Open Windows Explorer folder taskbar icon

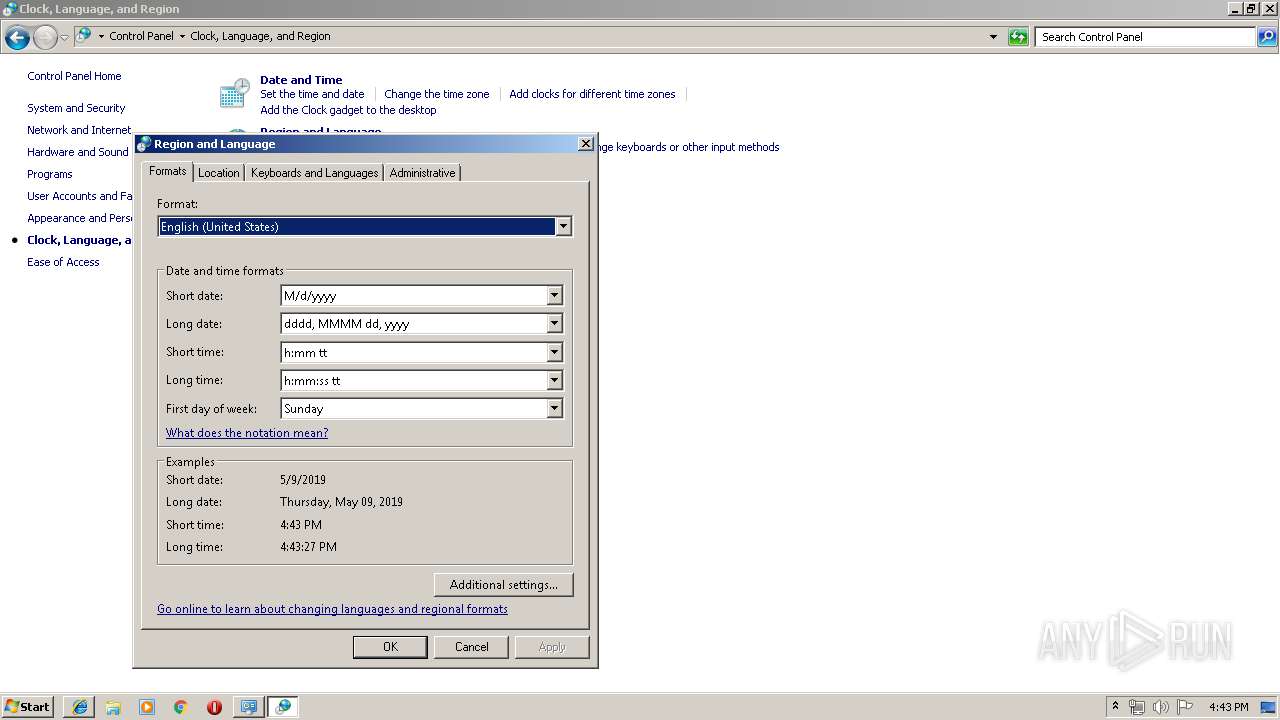(113, 707)
